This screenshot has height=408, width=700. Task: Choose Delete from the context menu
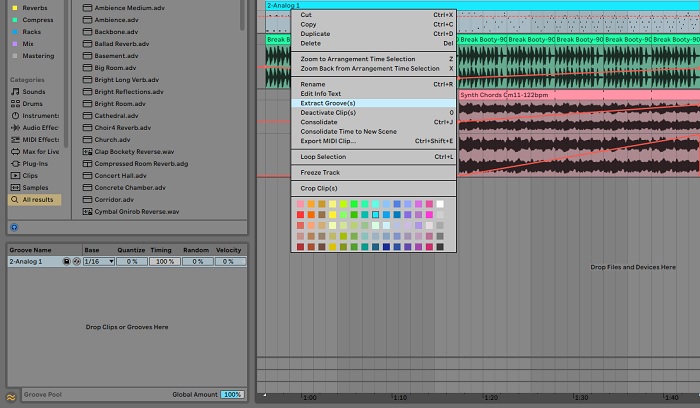point(373,43)
